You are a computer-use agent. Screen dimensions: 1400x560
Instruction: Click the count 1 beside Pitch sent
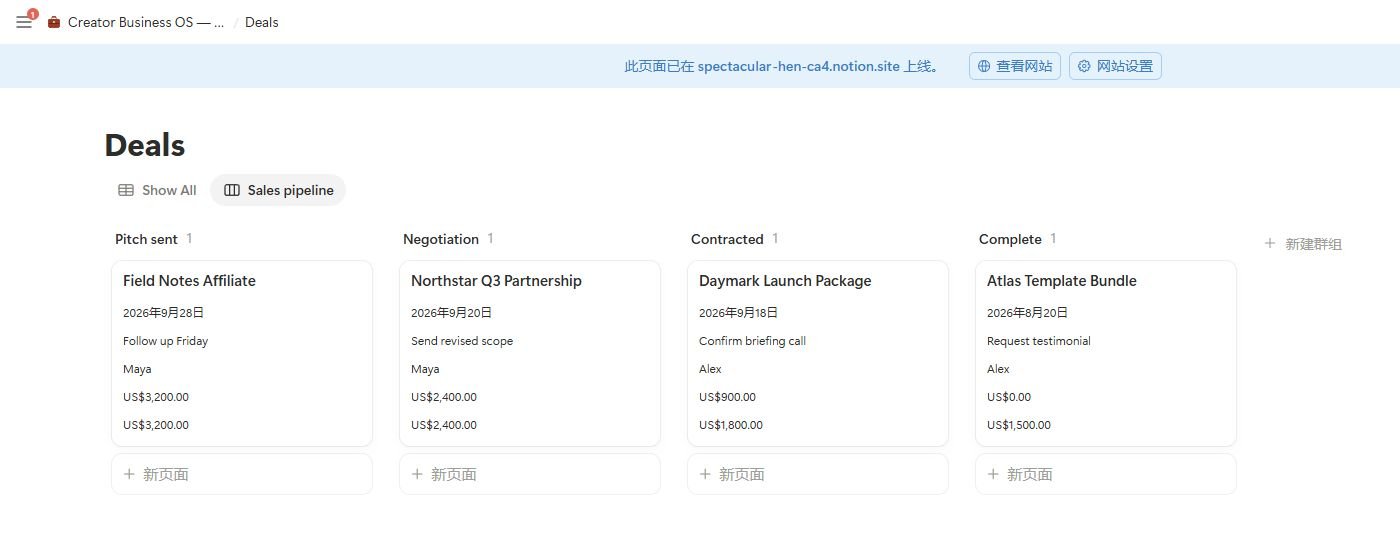[x=189, y=238]
